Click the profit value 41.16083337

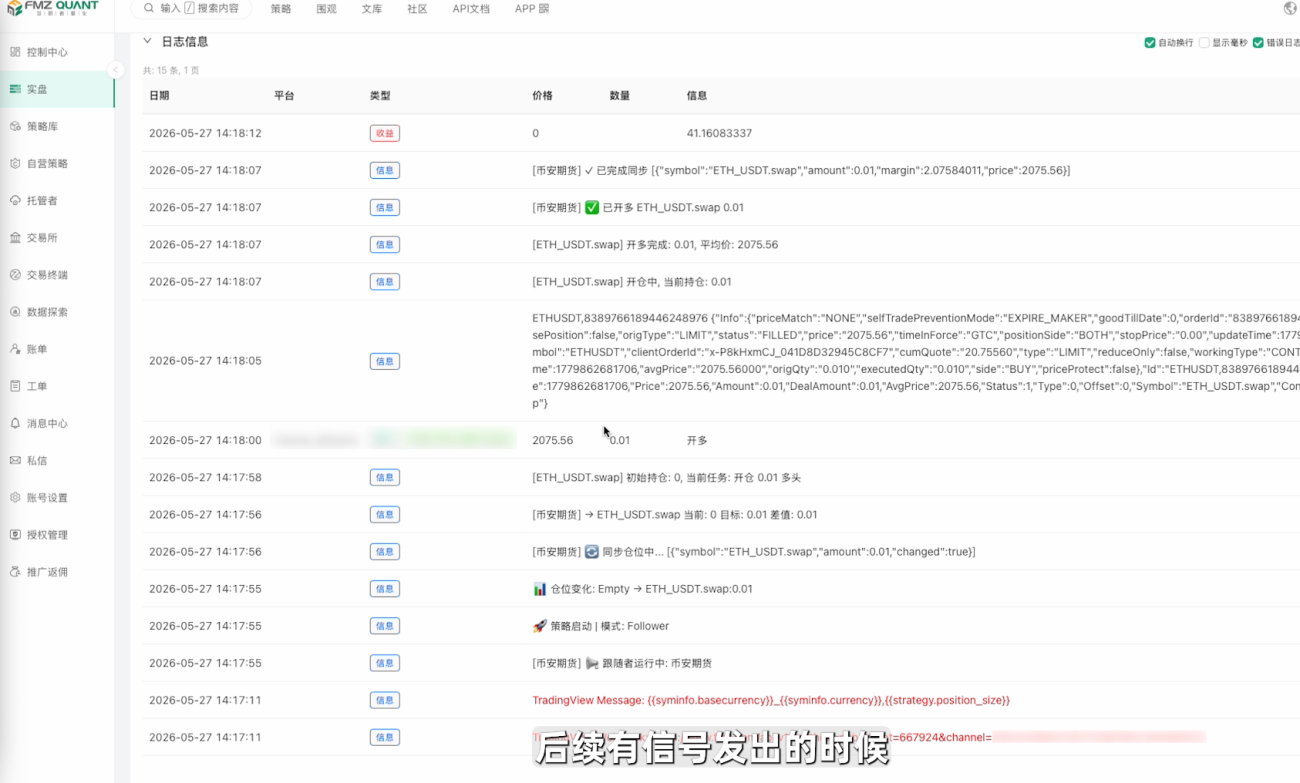(x=719, y=133)
